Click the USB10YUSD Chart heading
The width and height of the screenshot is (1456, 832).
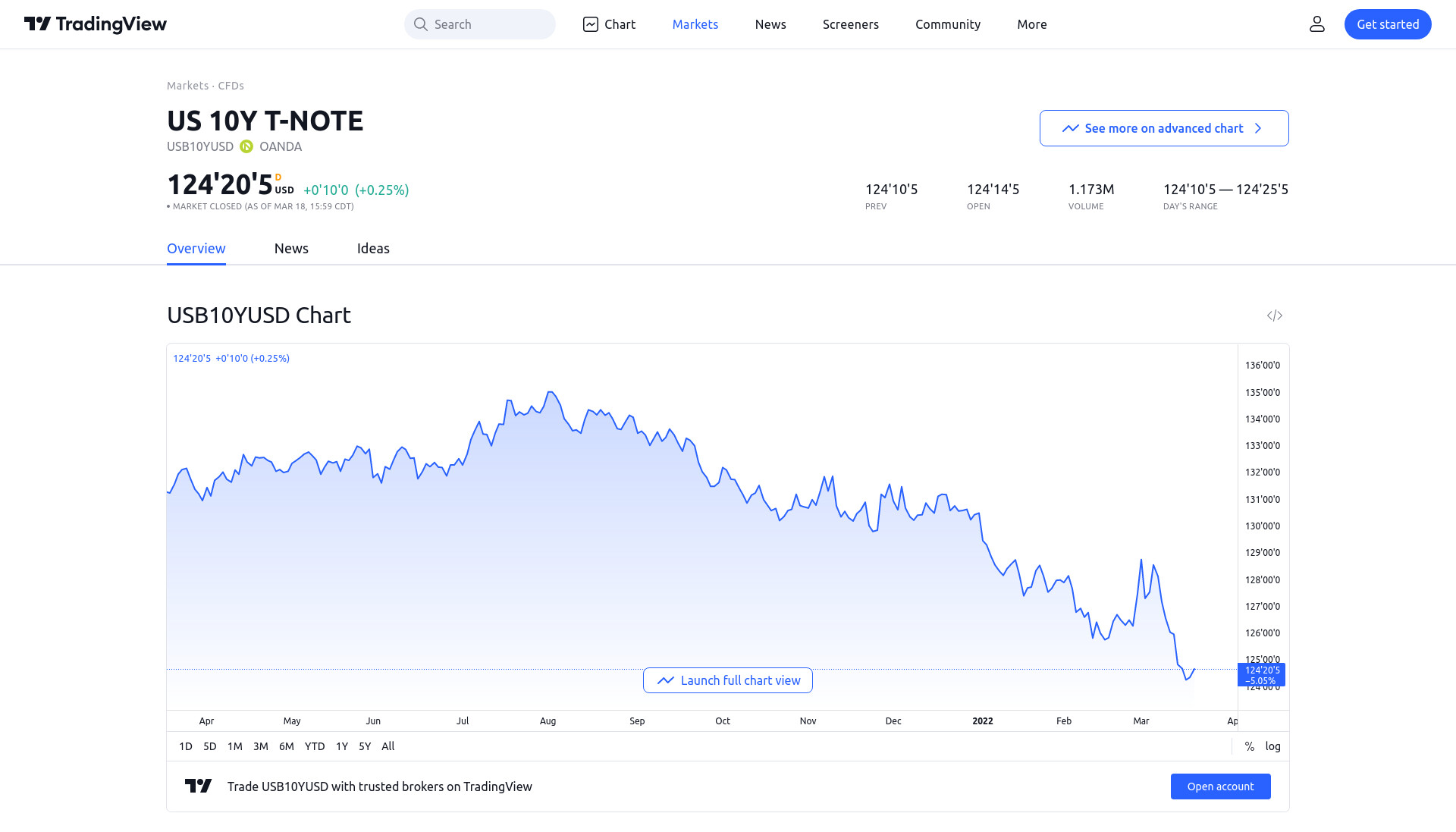(x=259, y=316)
